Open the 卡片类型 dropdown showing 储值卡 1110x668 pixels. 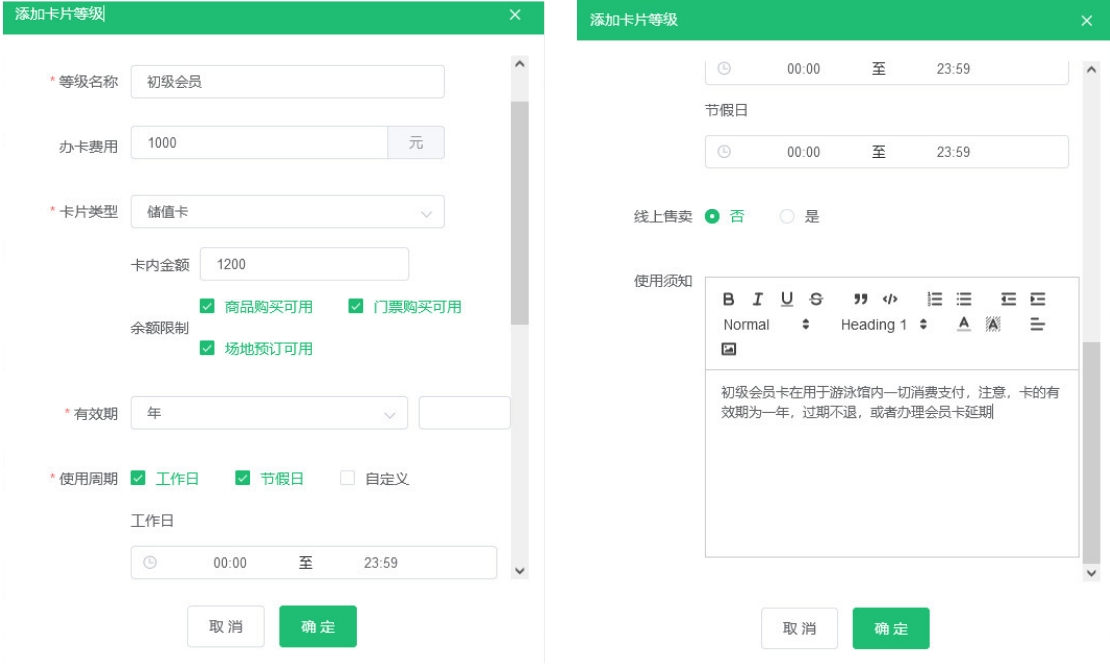click(287, 212)
